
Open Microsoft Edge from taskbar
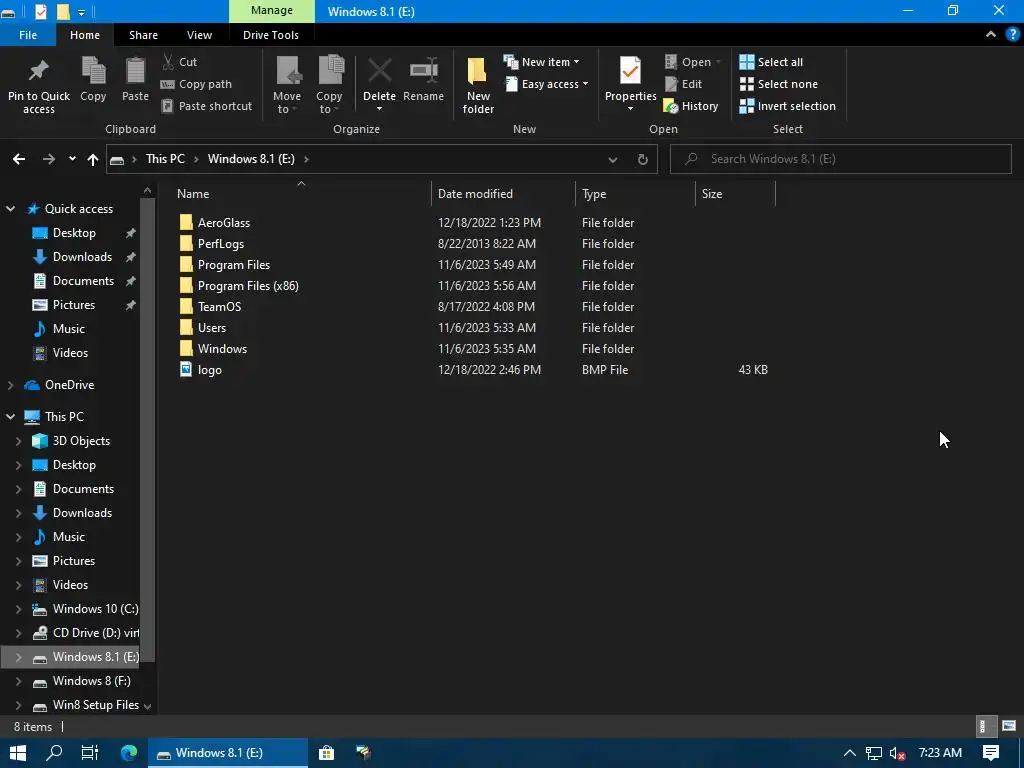pyautogui.click(x=129, y=752)
